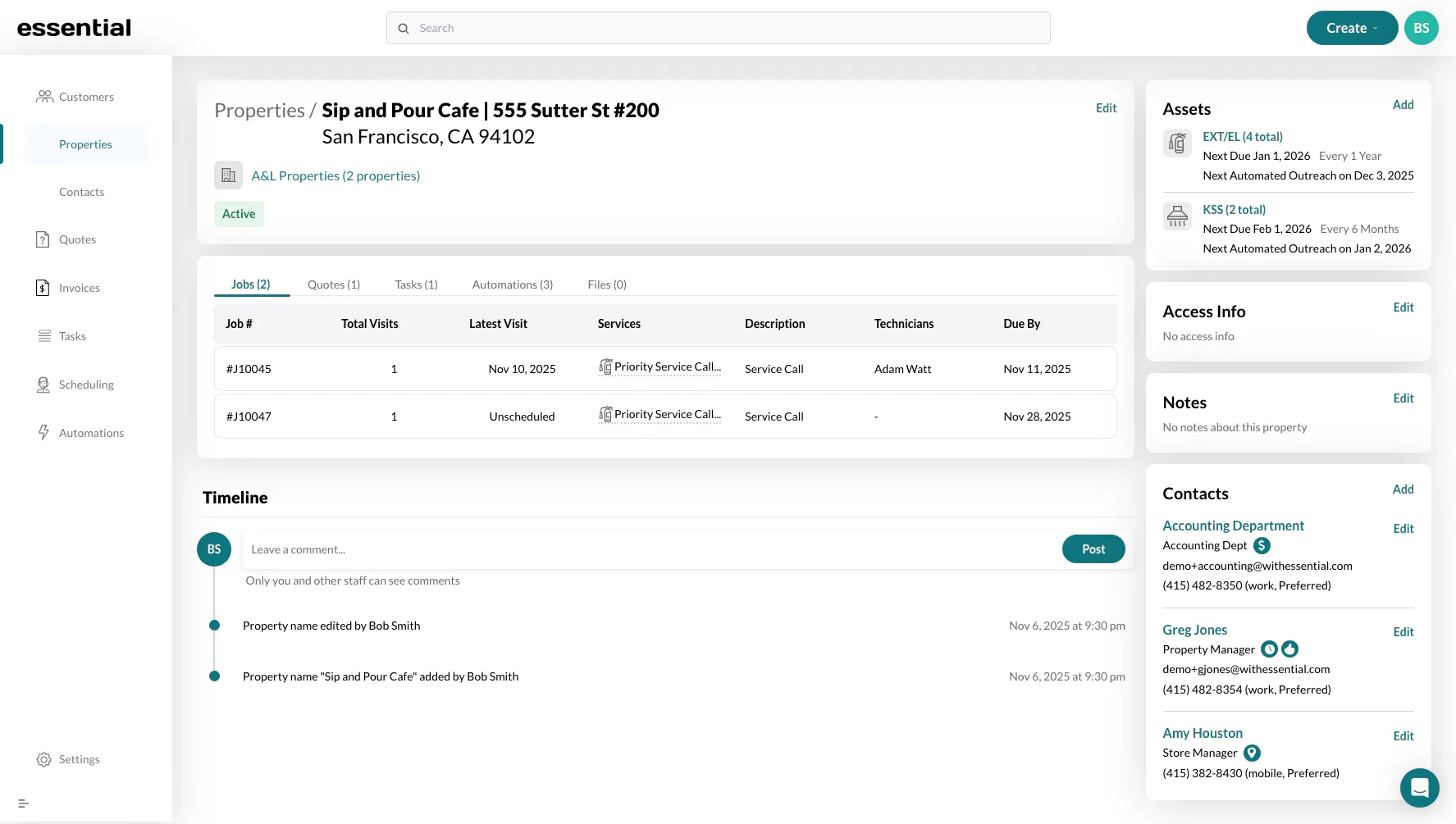This screenshot has width=1456, height=824.
Task: Open Automations lightning bolt icon
Action: click(43, 433)
